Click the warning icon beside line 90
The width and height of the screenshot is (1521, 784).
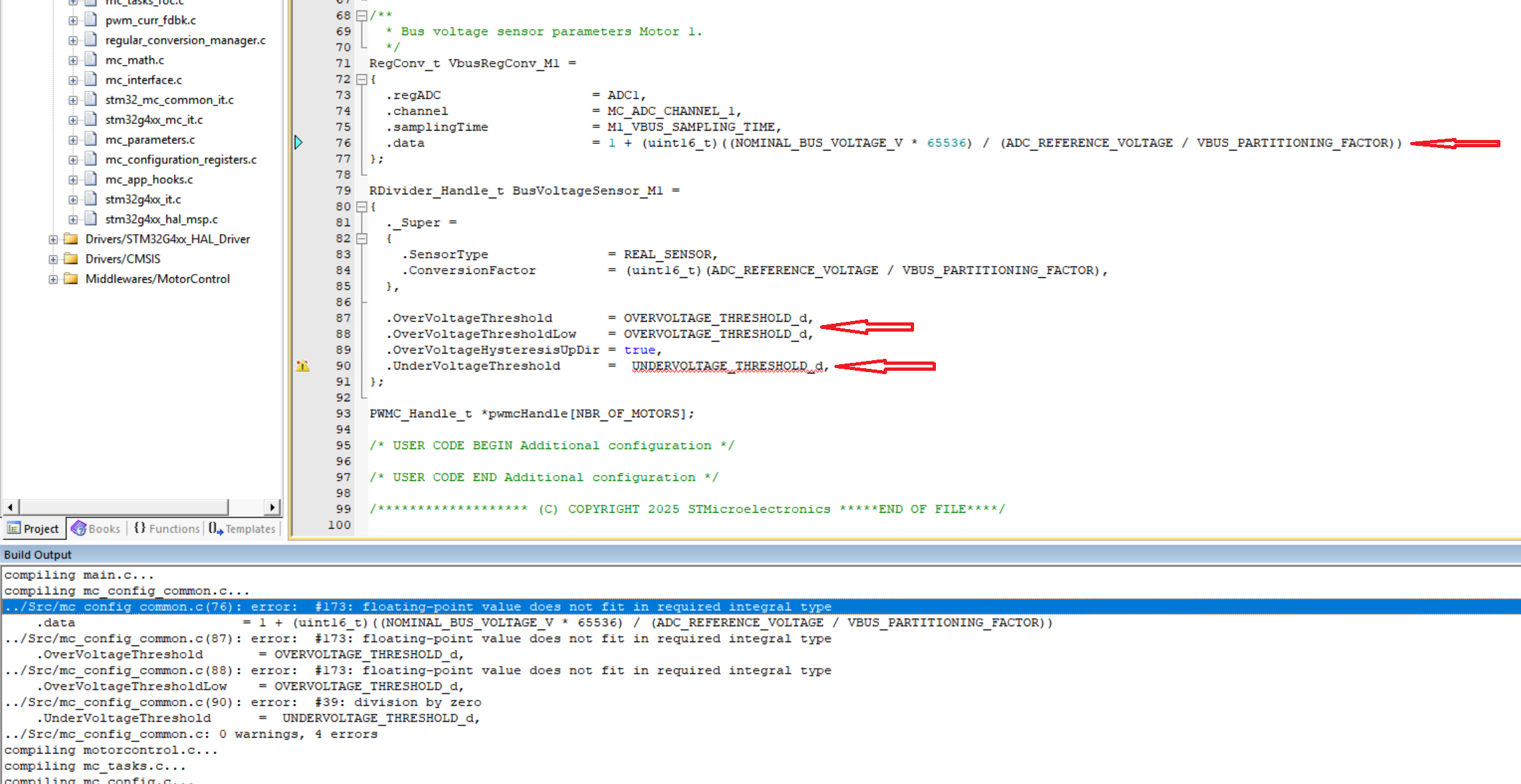(303, 365)
